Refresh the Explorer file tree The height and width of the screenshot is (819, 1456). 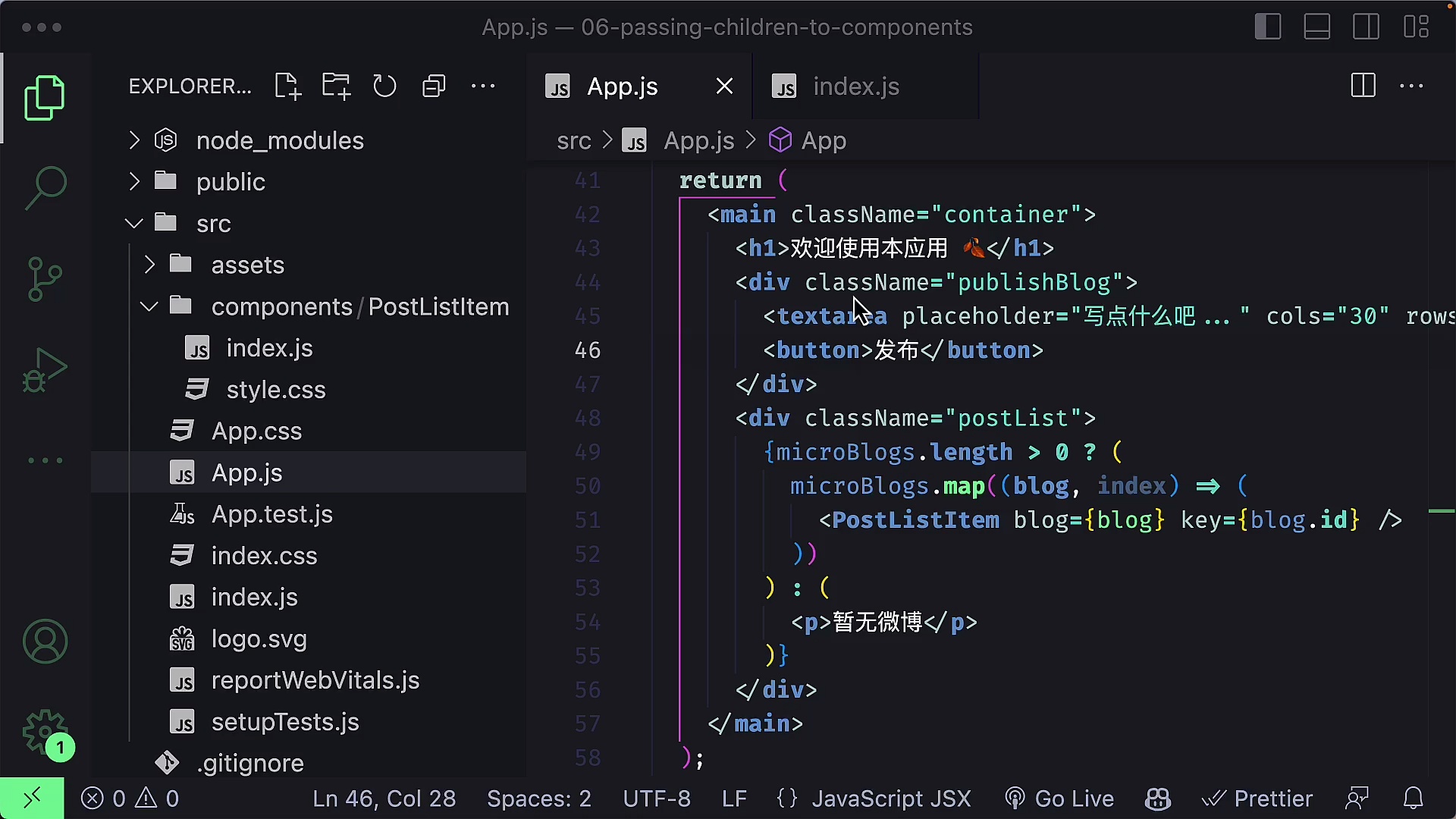(384, 86)
